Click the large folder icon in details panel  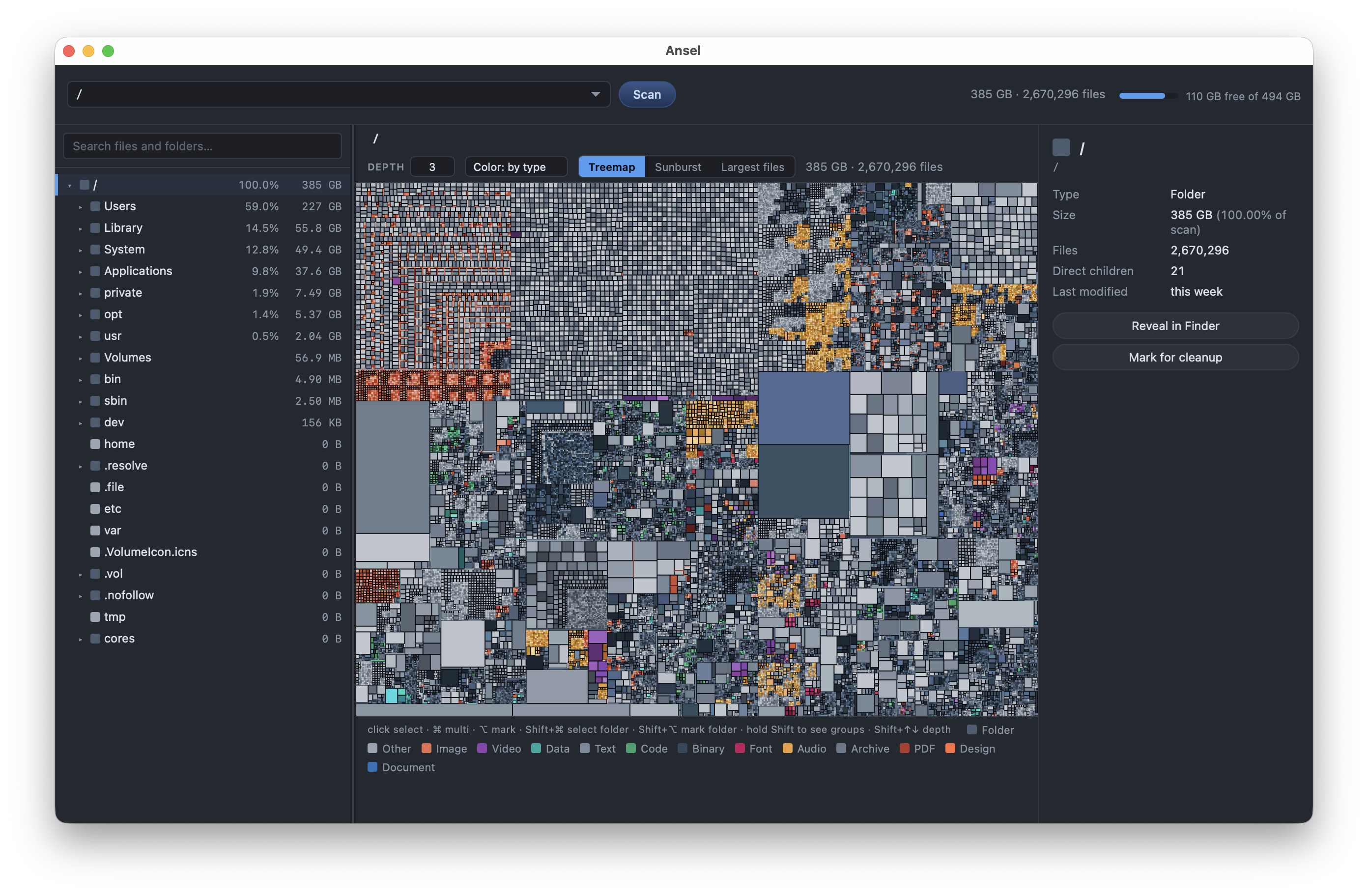[x=1061, y=148]
